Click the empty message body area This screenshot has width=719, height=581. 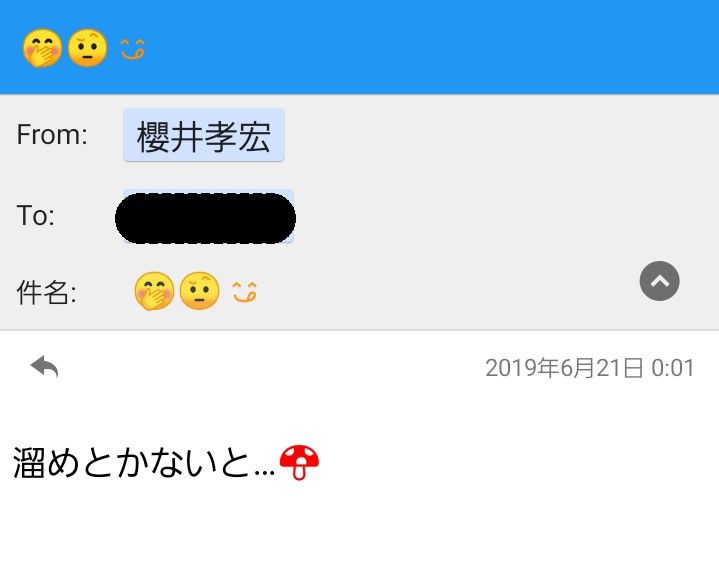360,532
